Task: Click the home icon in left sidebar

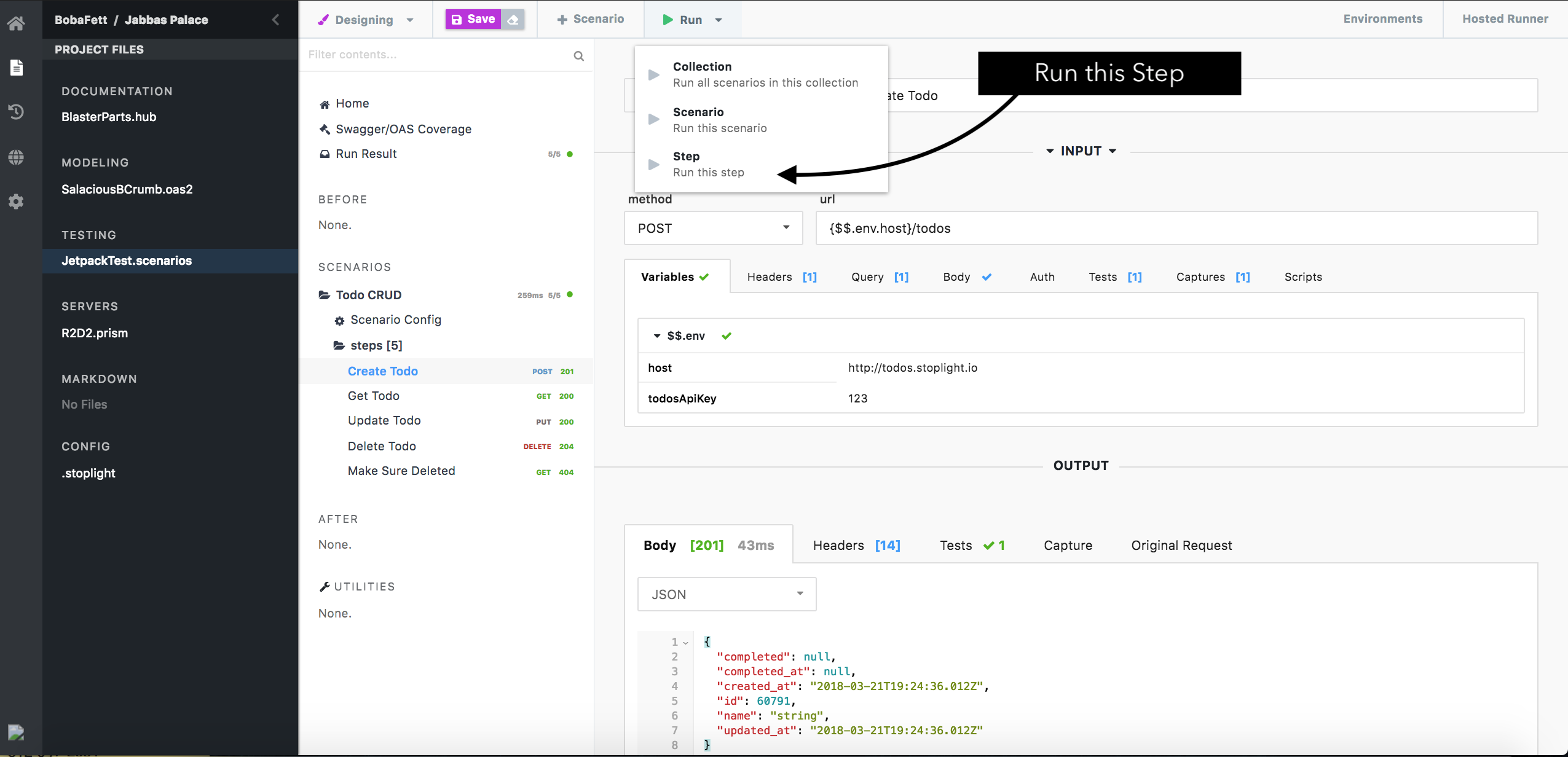Action: coord(17,23)
